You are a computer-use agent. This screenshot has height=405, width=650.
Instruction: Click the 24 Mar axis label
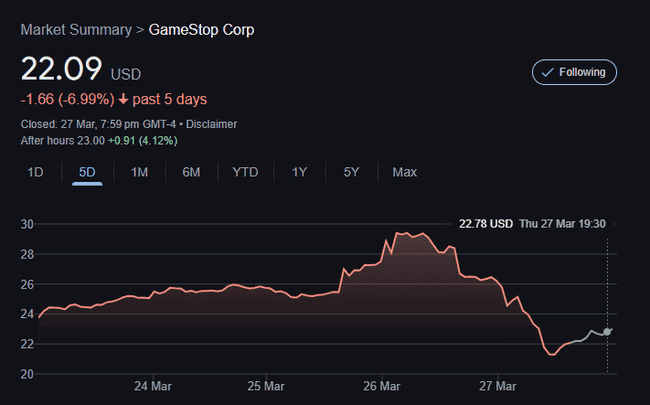click(x=152, y=386)
